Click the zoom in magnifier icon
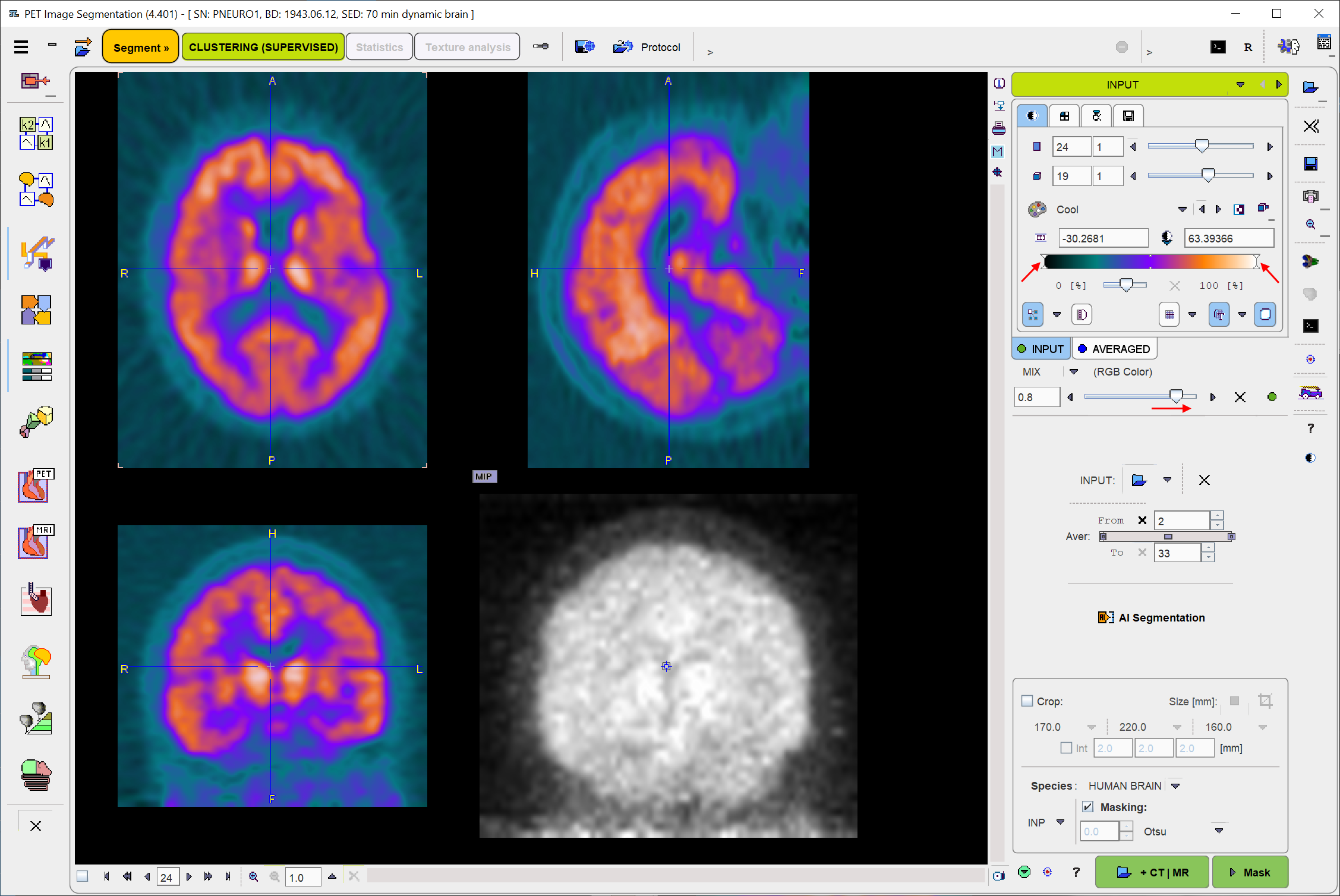Screen dimensions: 1340x896 pyautogui.click(x=253, y=876)
